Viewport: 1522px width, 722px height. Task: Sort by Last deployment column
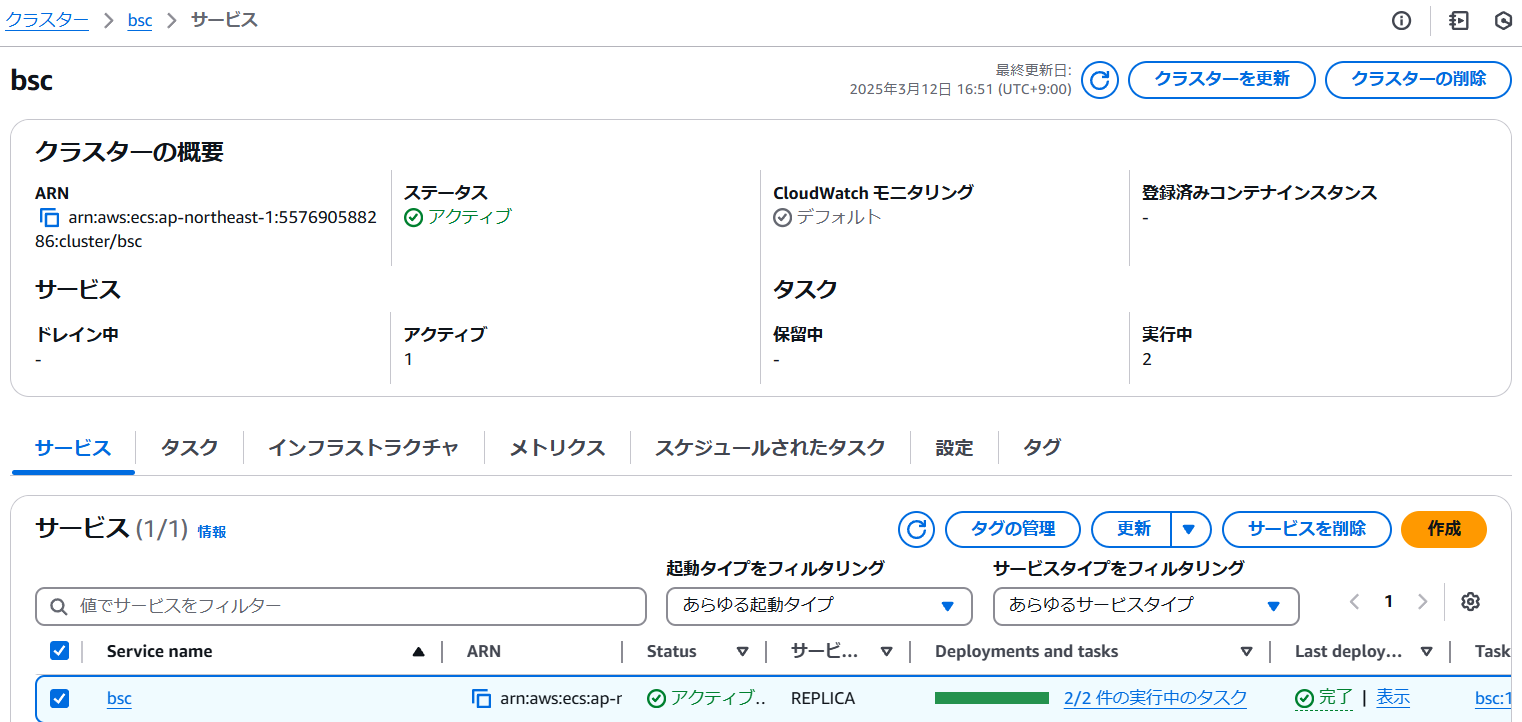[1427, 652]
